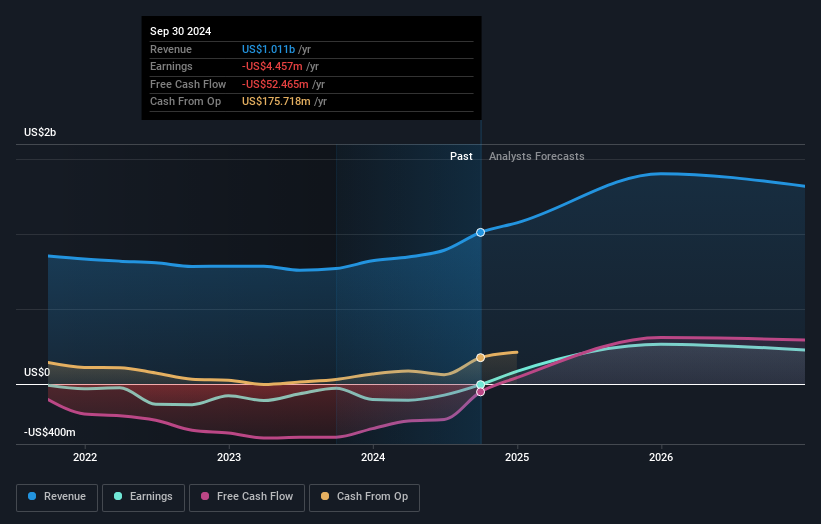Click the 2023 x-axis label
The image size is (821, 524).
[229, 457]
